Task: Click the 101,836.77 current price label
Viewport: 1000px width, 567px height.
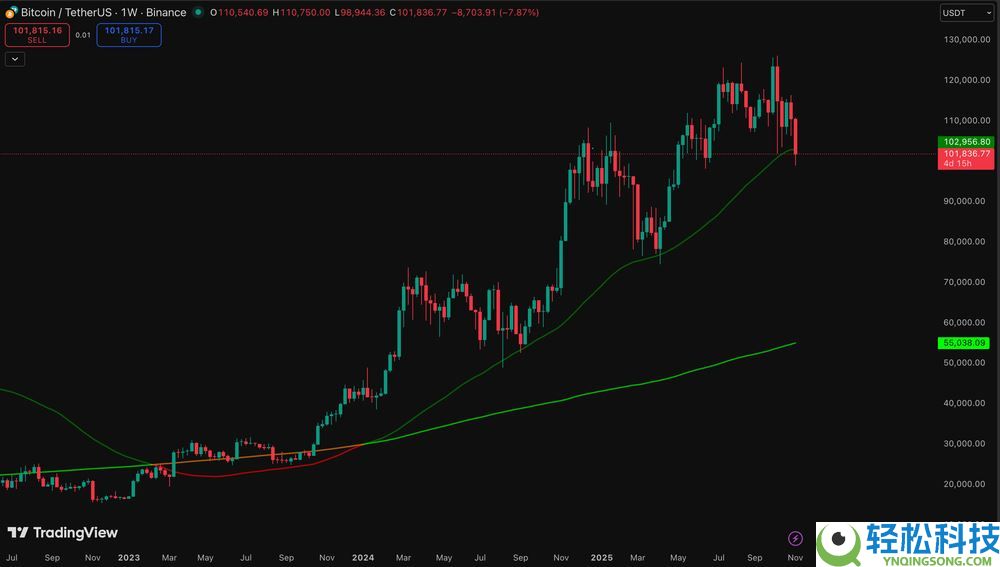Action: [x=966, y=158]
